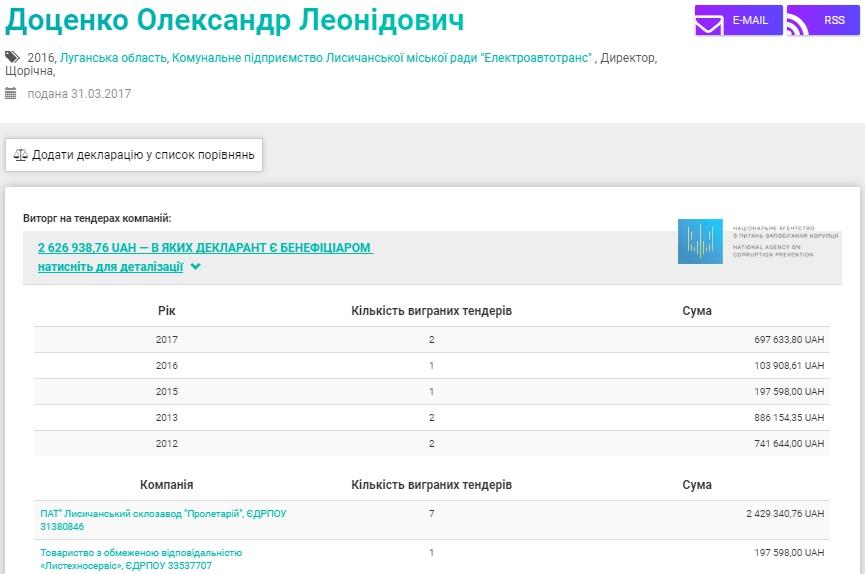Click the RSS feed wave icon
The image size is (865, 574).
pos(798,24)
